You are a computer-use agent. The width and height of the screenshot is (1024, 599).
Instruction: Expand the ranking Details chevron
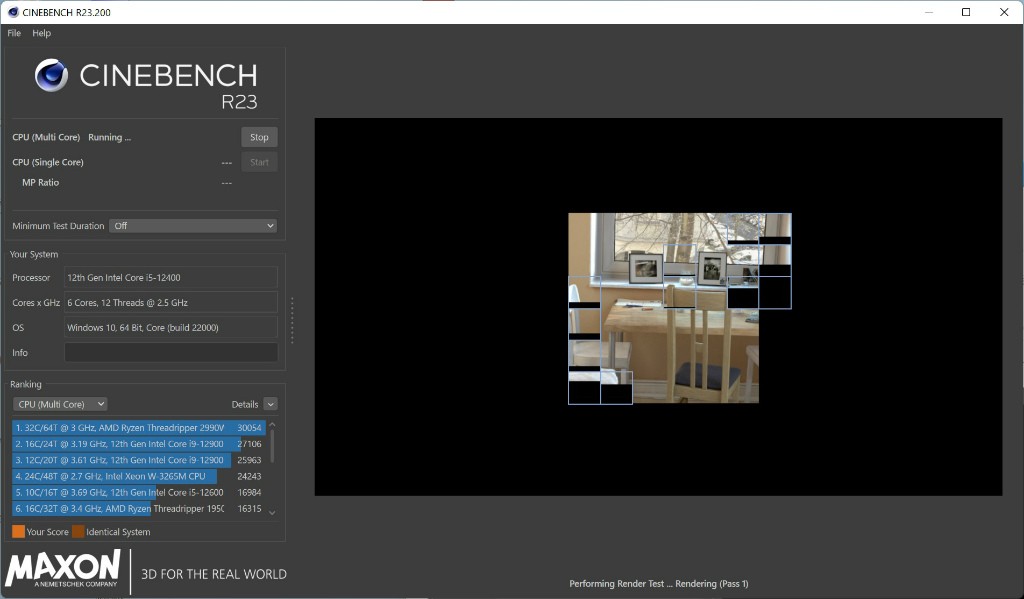pyautogui.click(x=270, y=404)
